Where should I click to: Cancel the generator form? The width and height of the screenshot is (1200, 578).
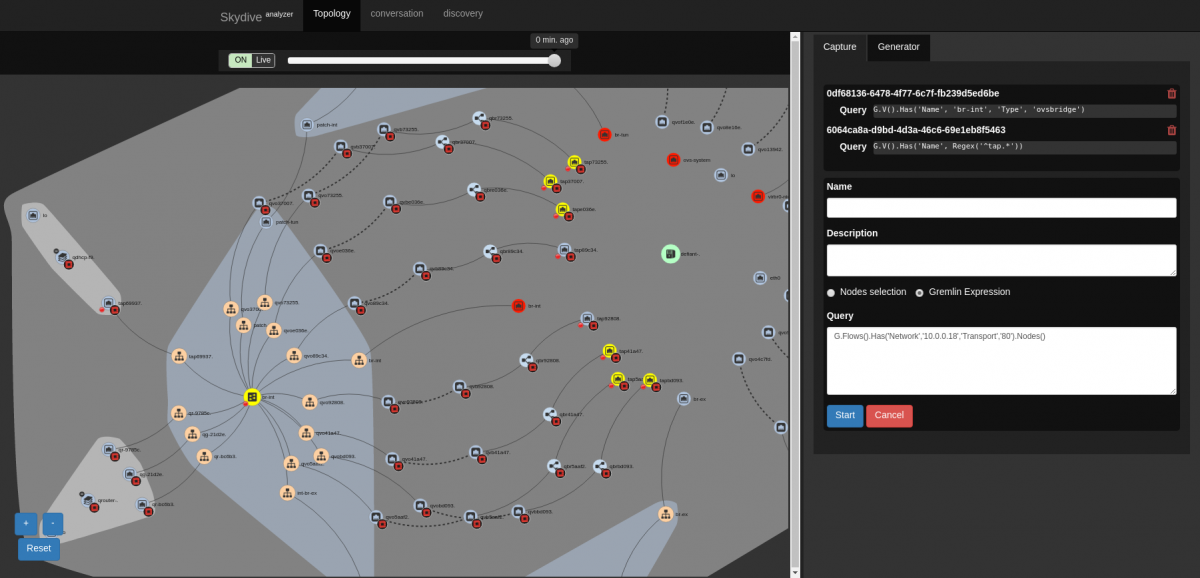point(888,416)
